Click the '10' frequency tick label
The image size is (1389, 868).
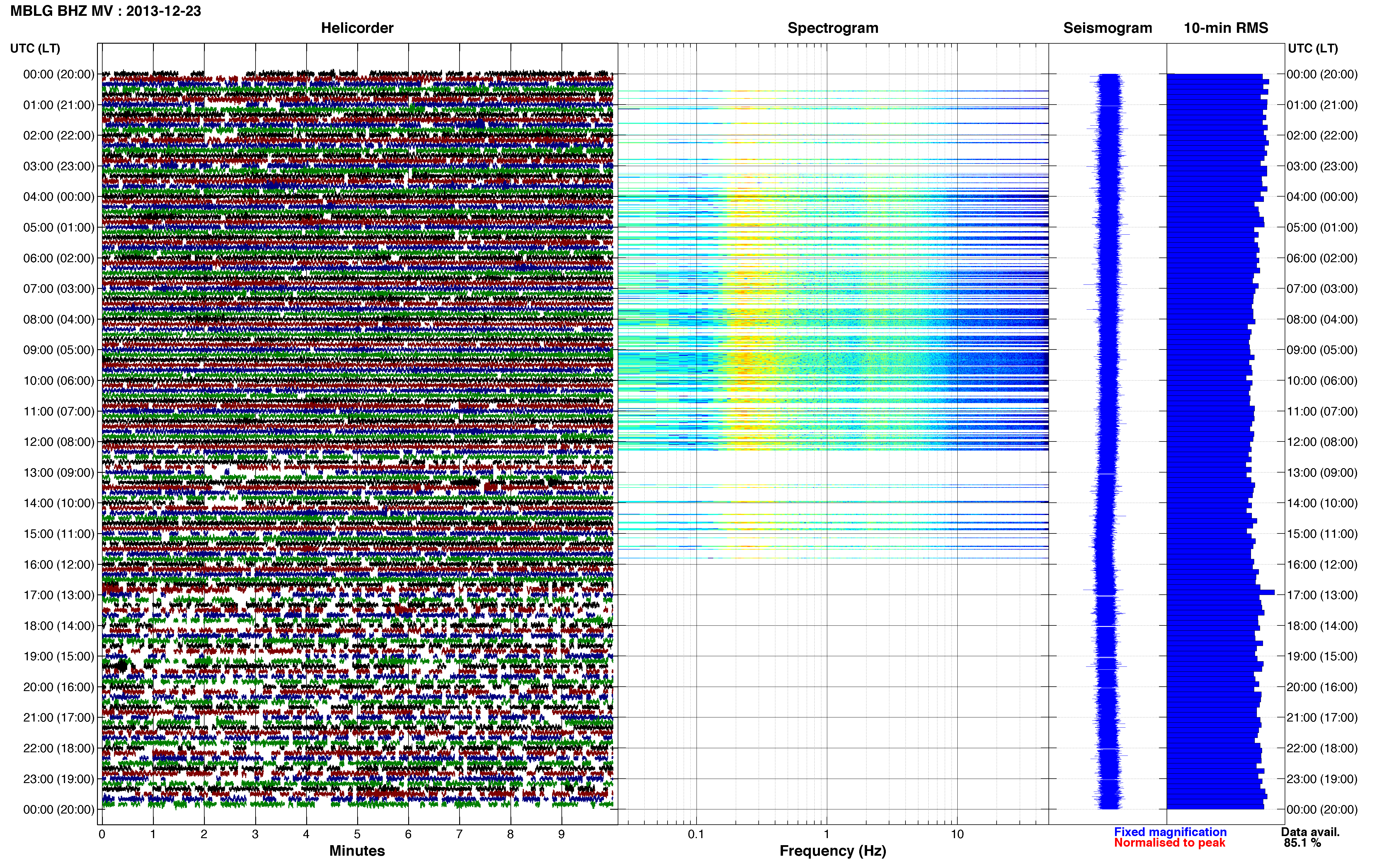click(x=957, y=834)
